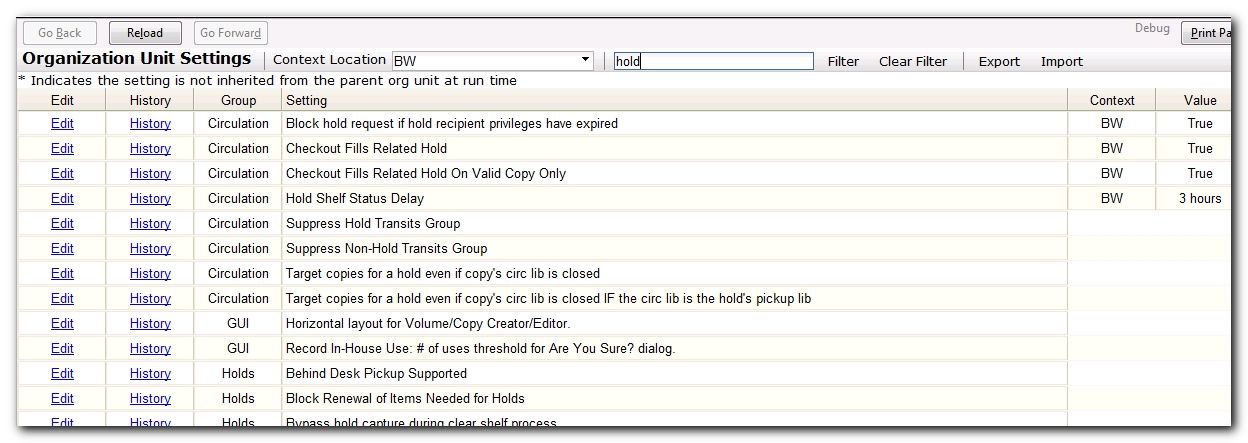1248x443 pixels.
Task: Click the Value column header
Action: click(1200, 100)
